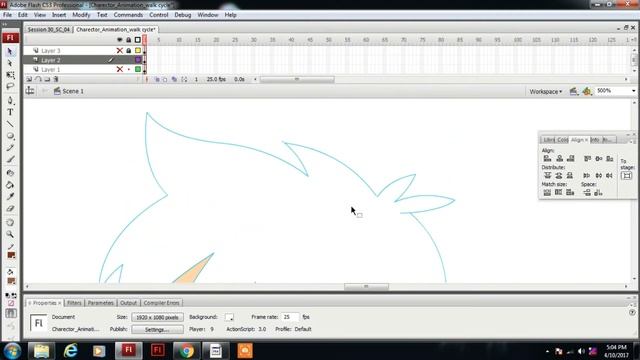640x360 pixels.
Task: Click Insert Layer icon below layers
Action: coord(29,79)
